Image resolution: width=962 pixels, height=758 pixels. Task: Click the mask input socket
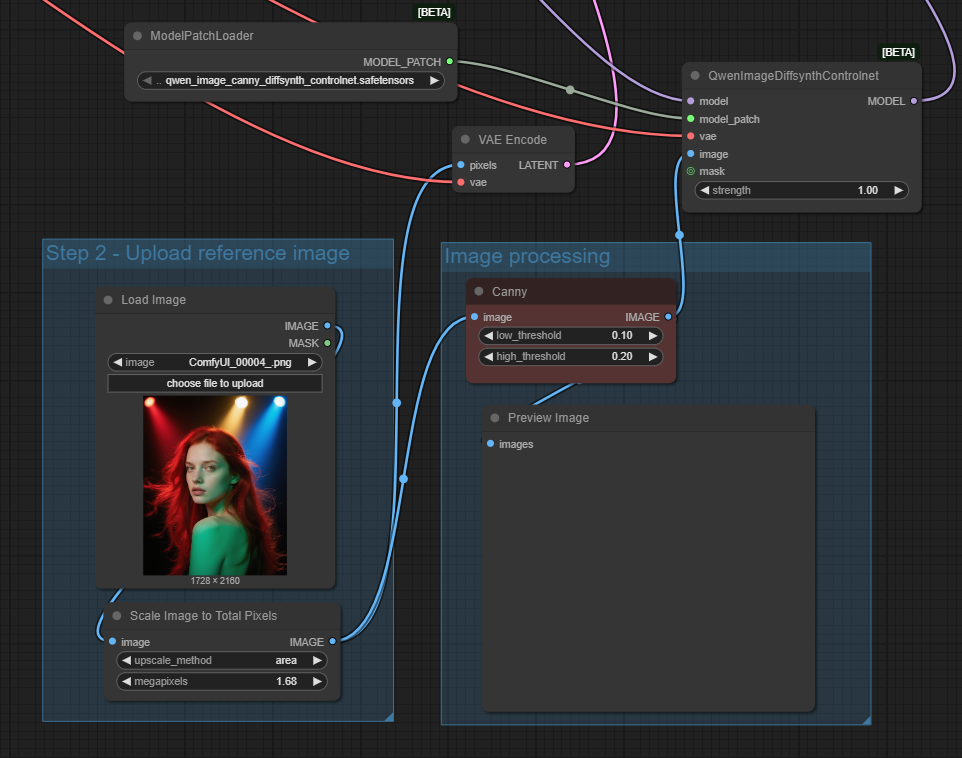[x=691, y=171]
